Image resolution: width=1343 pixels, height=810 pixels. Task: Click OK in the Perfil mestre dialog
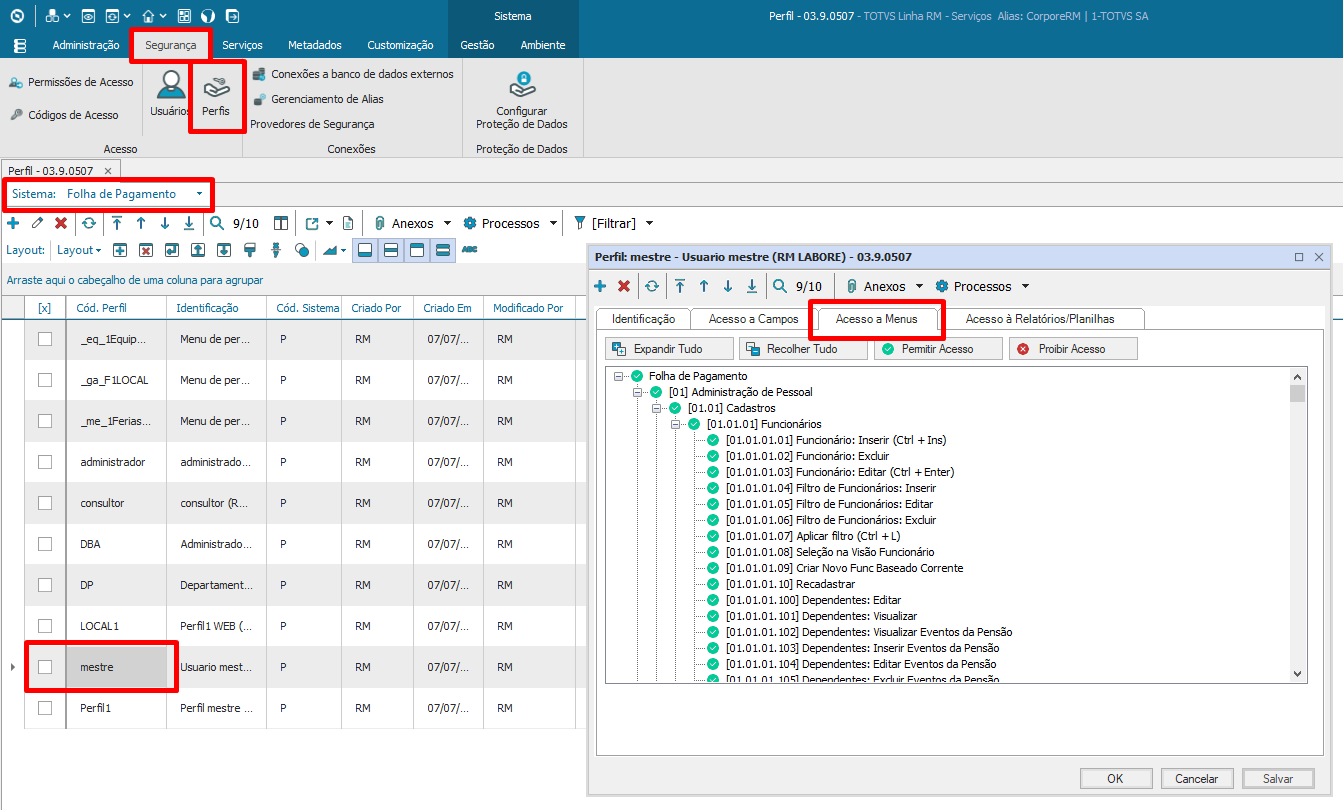(1115, 779)
